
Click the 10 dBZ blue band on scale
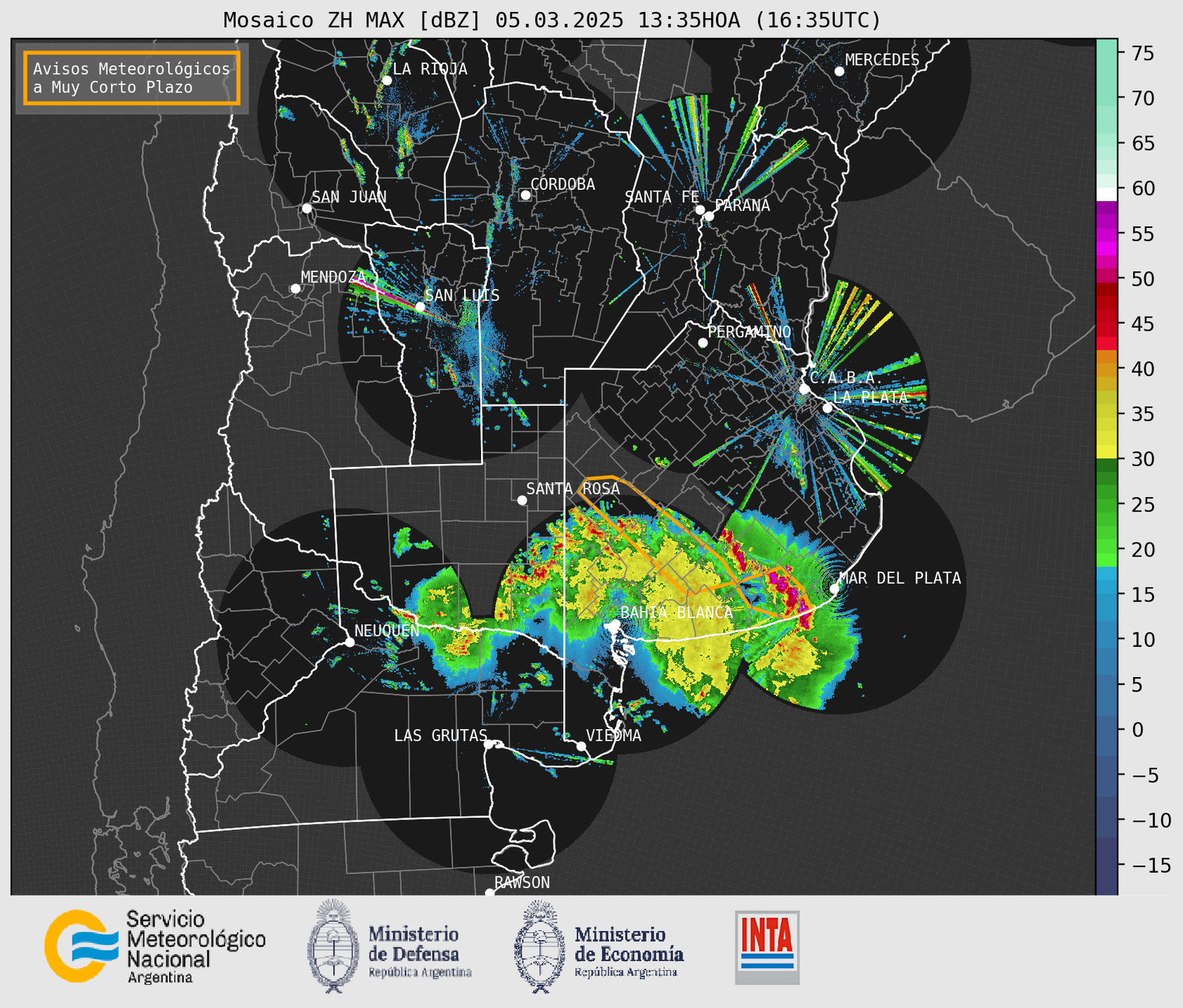[1107, 640]
